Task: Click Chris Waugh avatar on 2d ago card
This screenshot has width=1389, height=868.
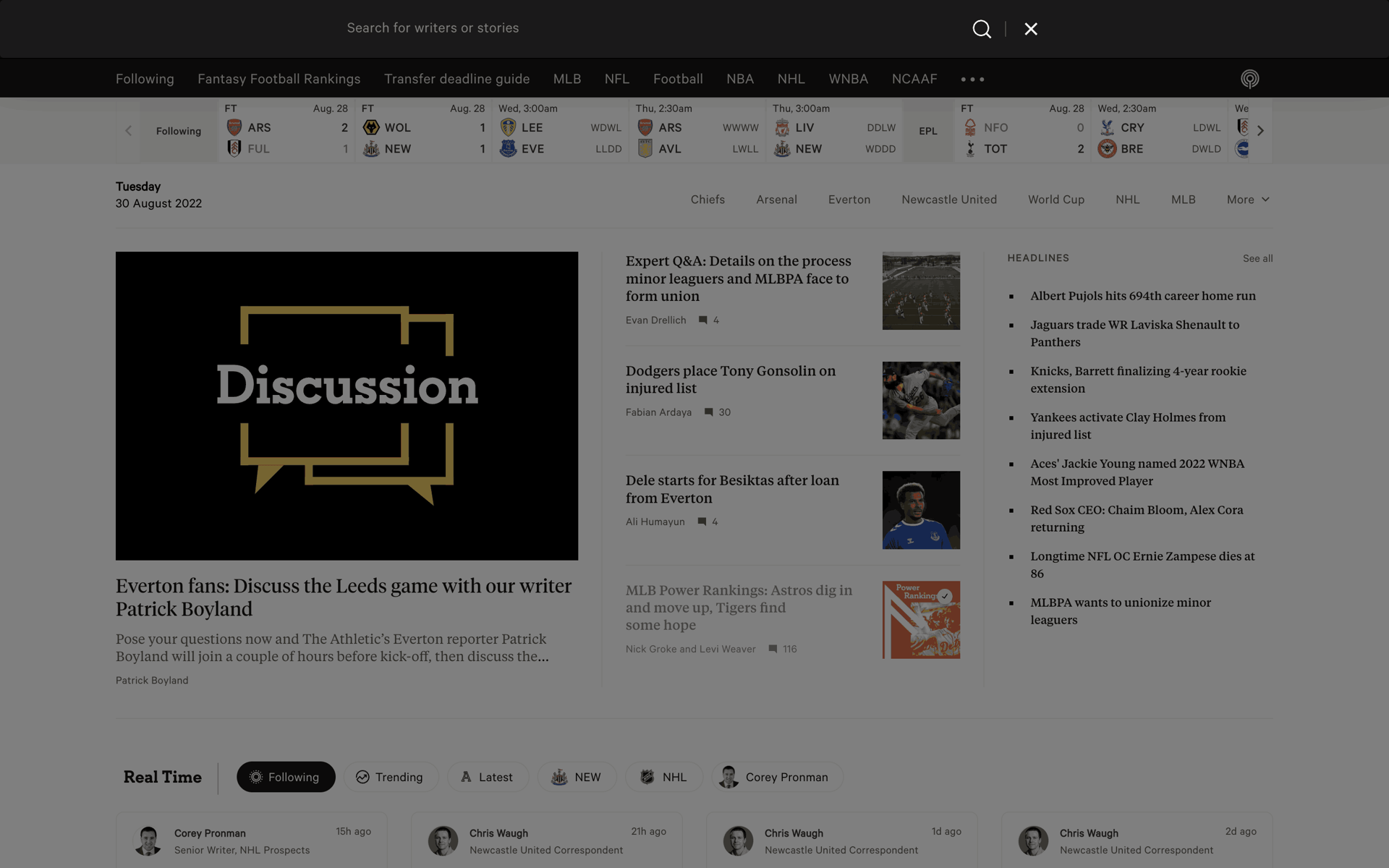Action: pos(1034,841)
